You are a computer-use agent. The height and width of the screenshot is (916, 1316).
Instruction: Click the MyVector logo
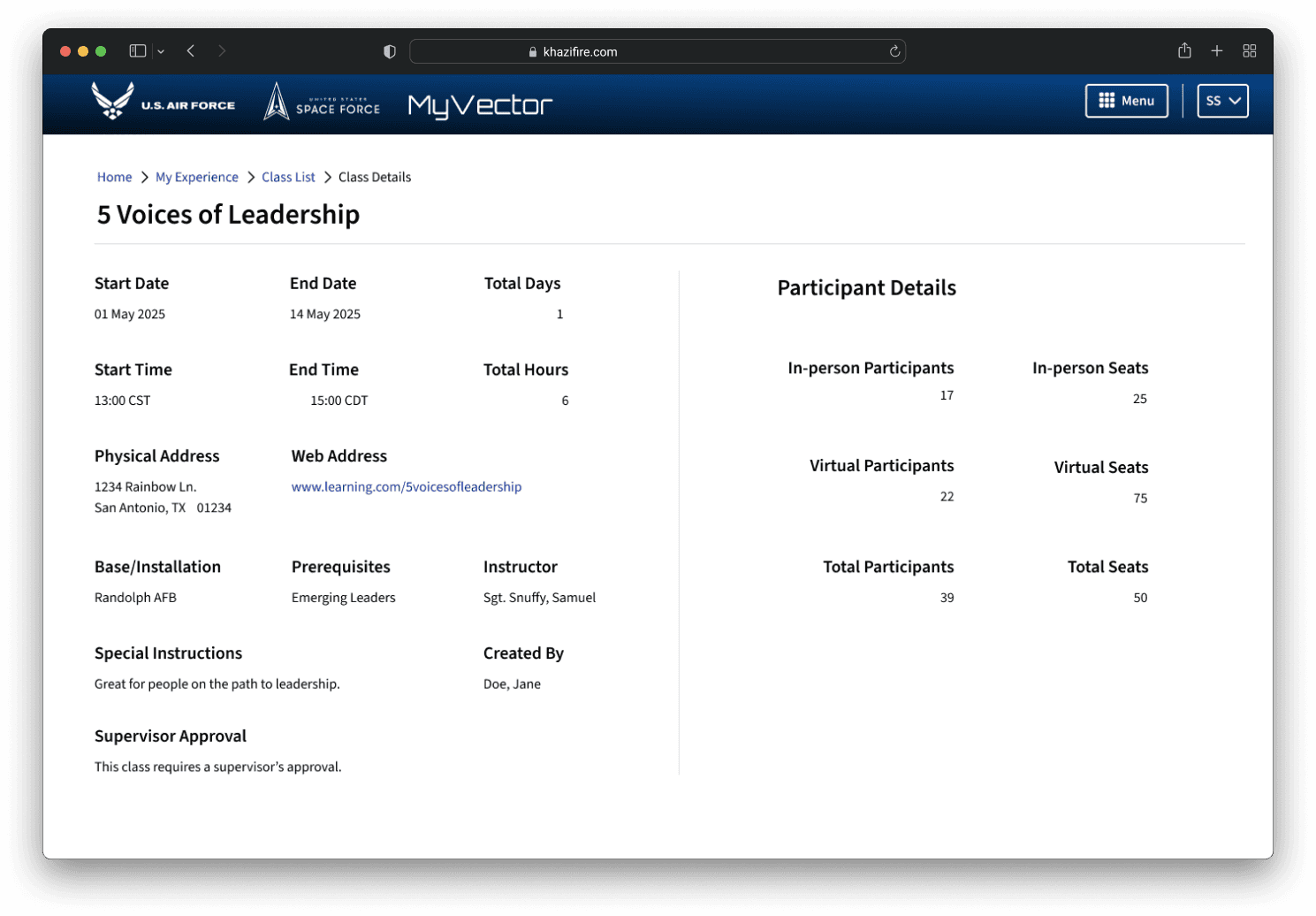coord(480,106)
